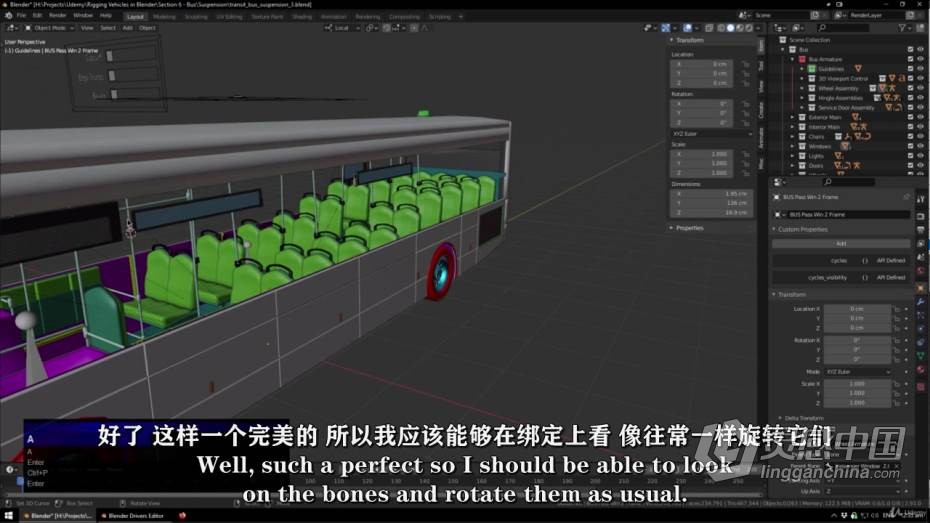This screenshot has width=930, height=523.
Task: Open the XYZ Euler rotation mode dropdown in sidebar
Action: click(x=711, y=134)
